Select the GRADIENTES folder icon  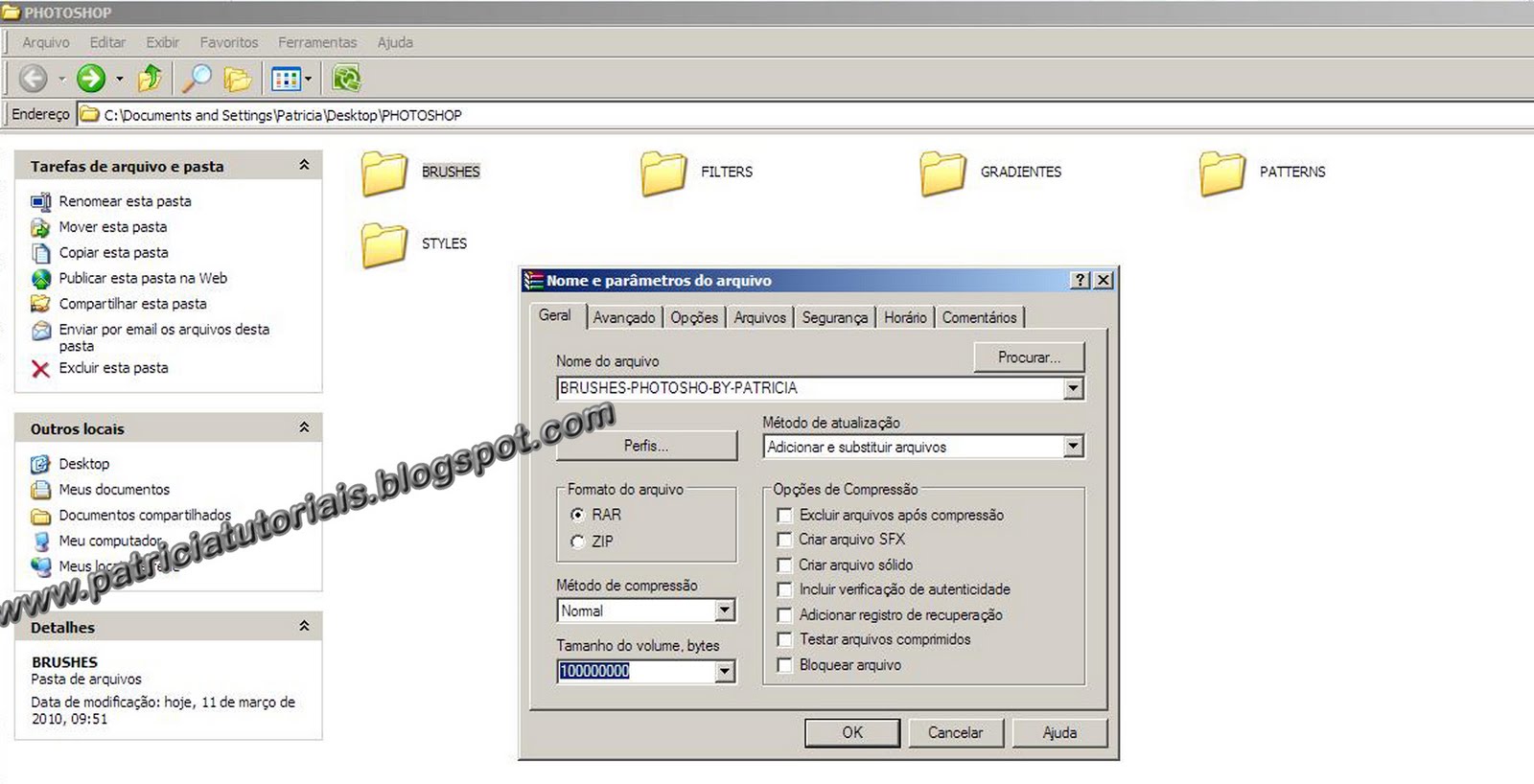pos(943,173)
